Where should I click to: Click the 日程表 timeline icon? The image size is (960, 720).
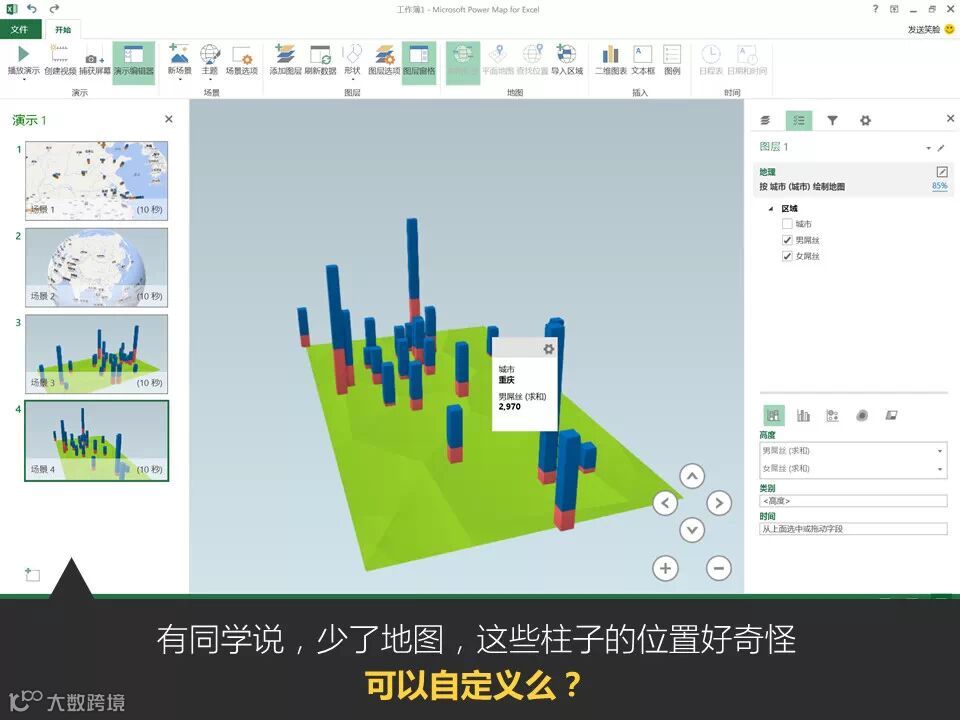pyautogui.click(x=711, y=54)
